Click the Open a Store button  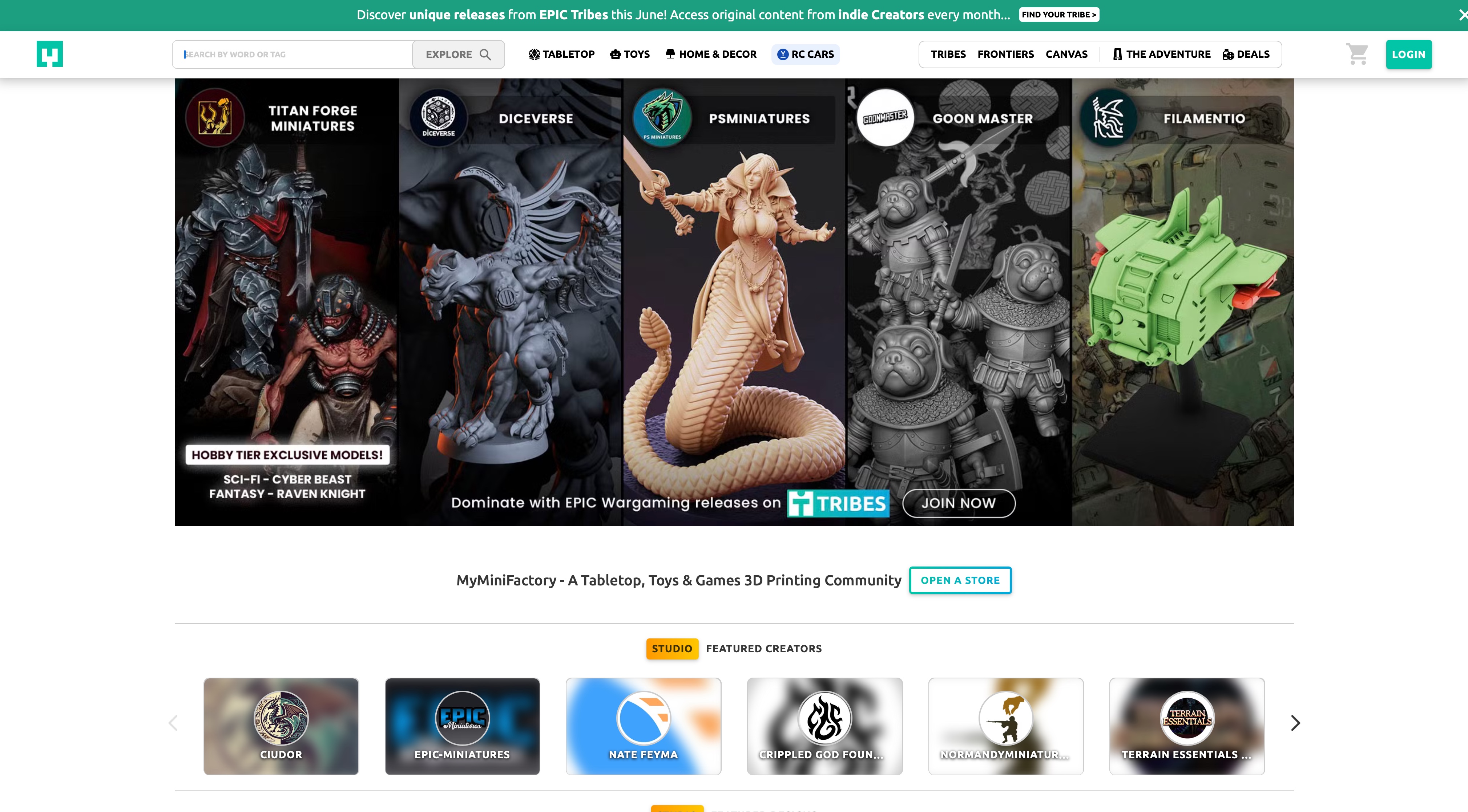(x=960, y=580)
